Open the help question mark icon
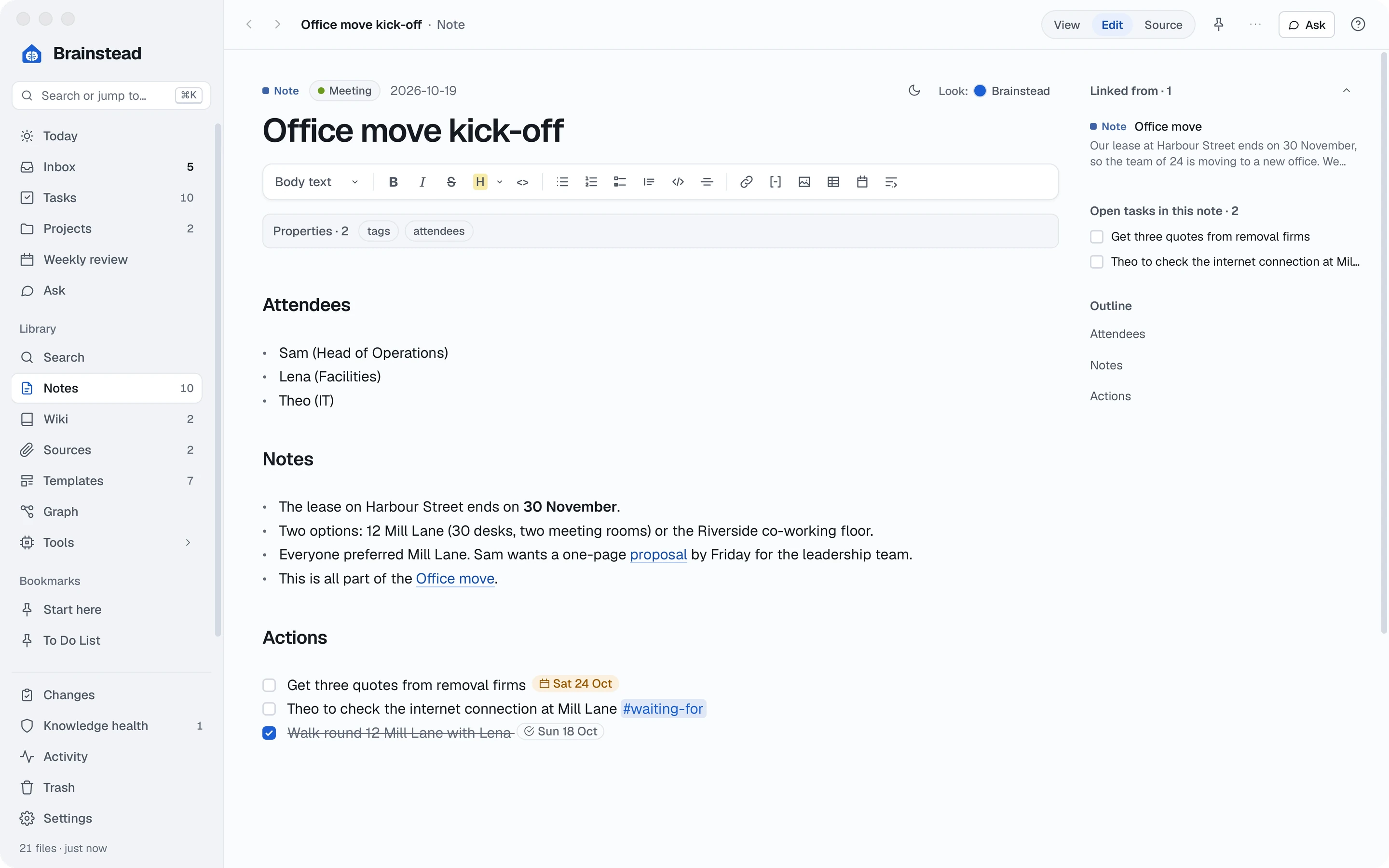Screen dimensions: 1389x868 [x=1358, y=25]
